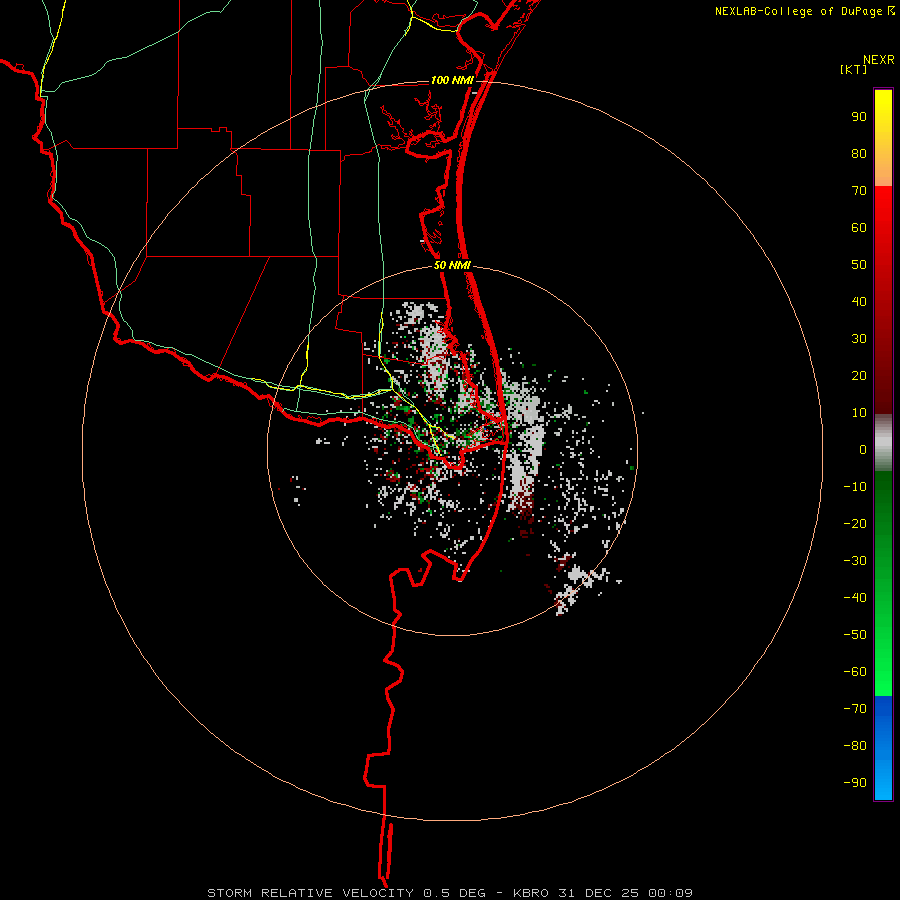Image resolution: width=900 pixels, height=900 pixels.
Task: Click the NEXLAB-College of DuPage label
Action: point(798,11)
